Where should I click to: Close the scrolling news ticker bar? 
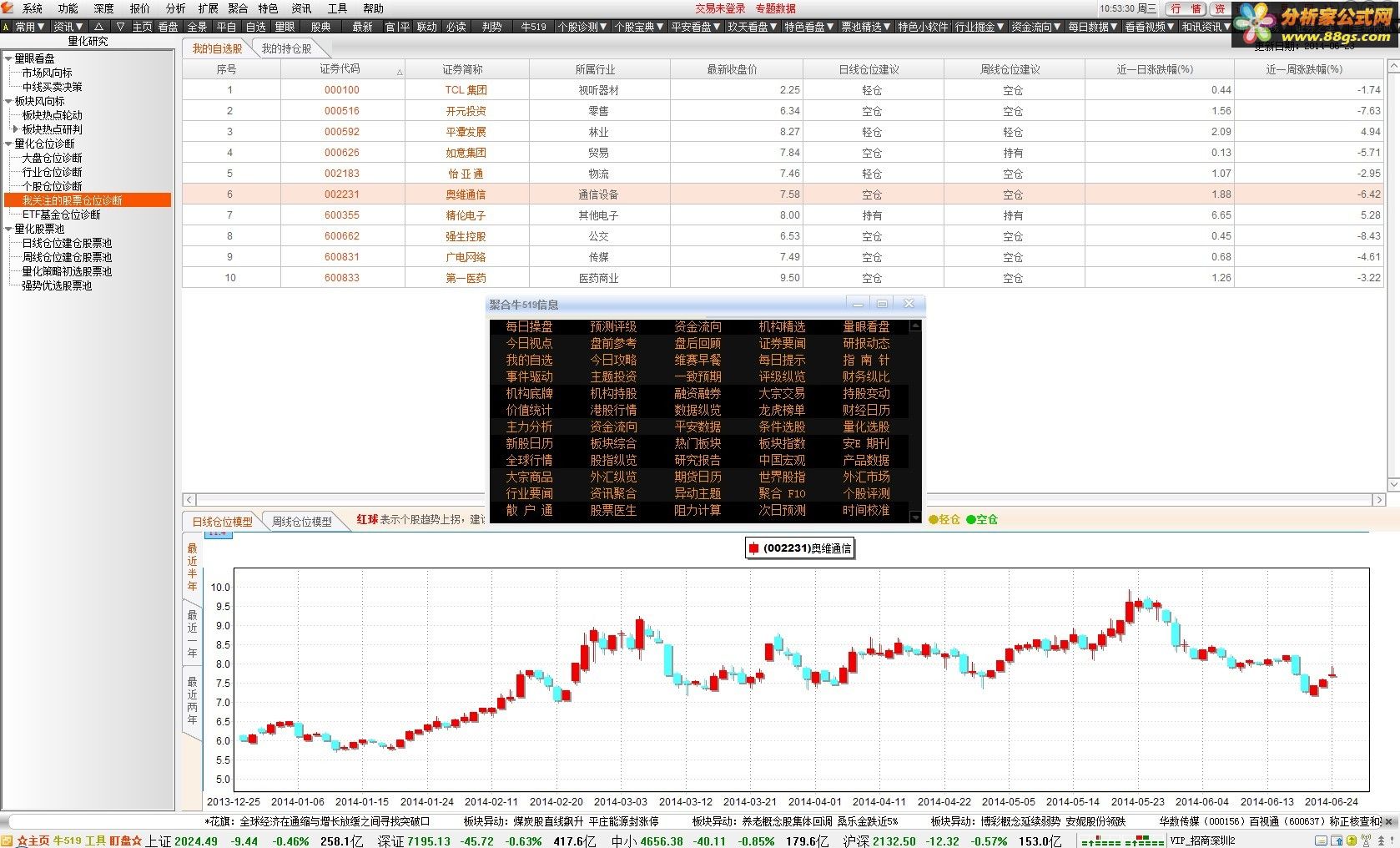tap(1390, 822)
